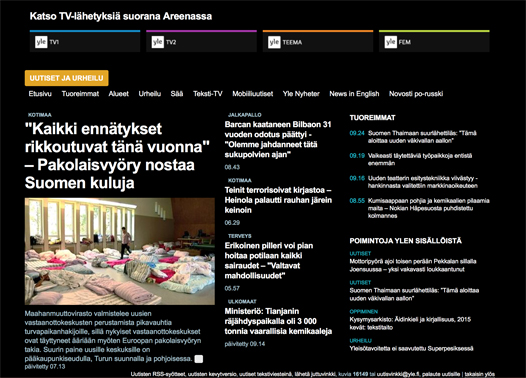Open the Yleisötavoitetta ei saavutettu Superpesiksessä story
This screenshot has width=526, height=378.
tap(411, 348)
